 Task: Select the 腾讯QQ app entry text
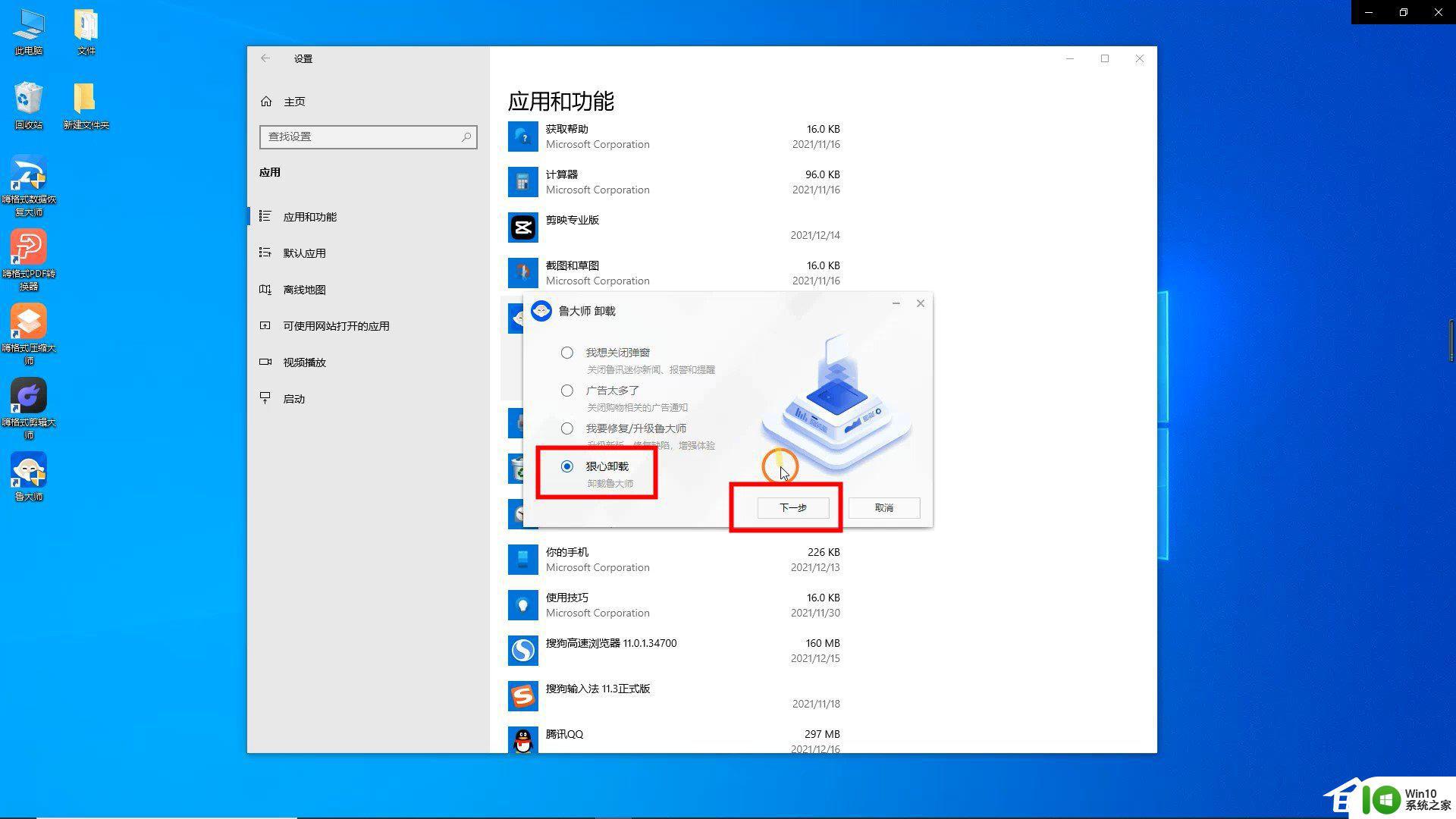tap(565, 734)
